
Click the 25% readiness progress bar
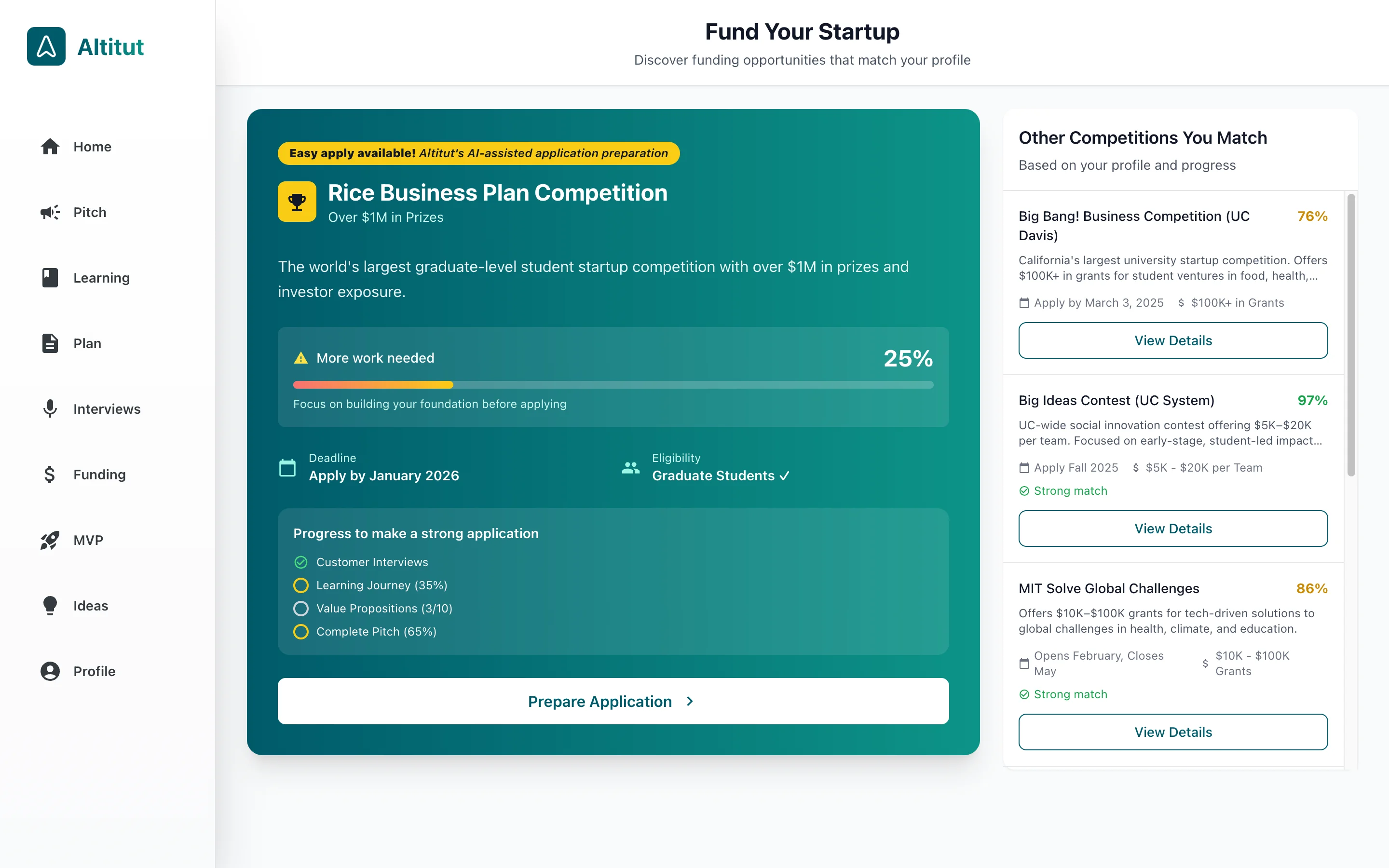[x=613, y=385]
